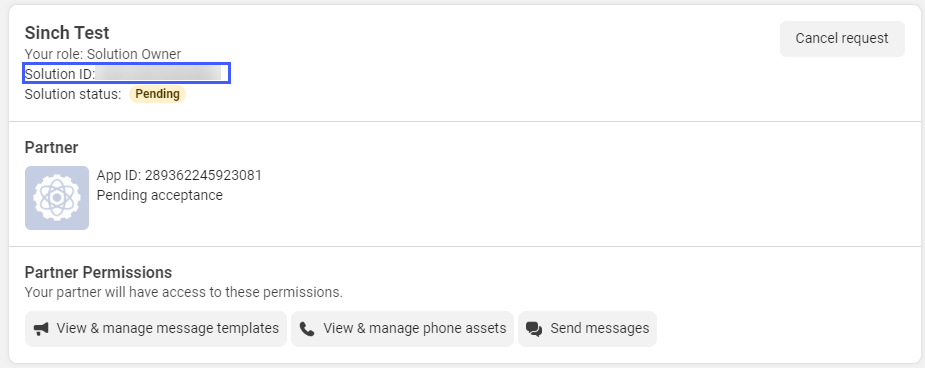This screenshot has width=925, height=368.
Task: Select the View & manage phone assets chip
Action: pos(402,328)
